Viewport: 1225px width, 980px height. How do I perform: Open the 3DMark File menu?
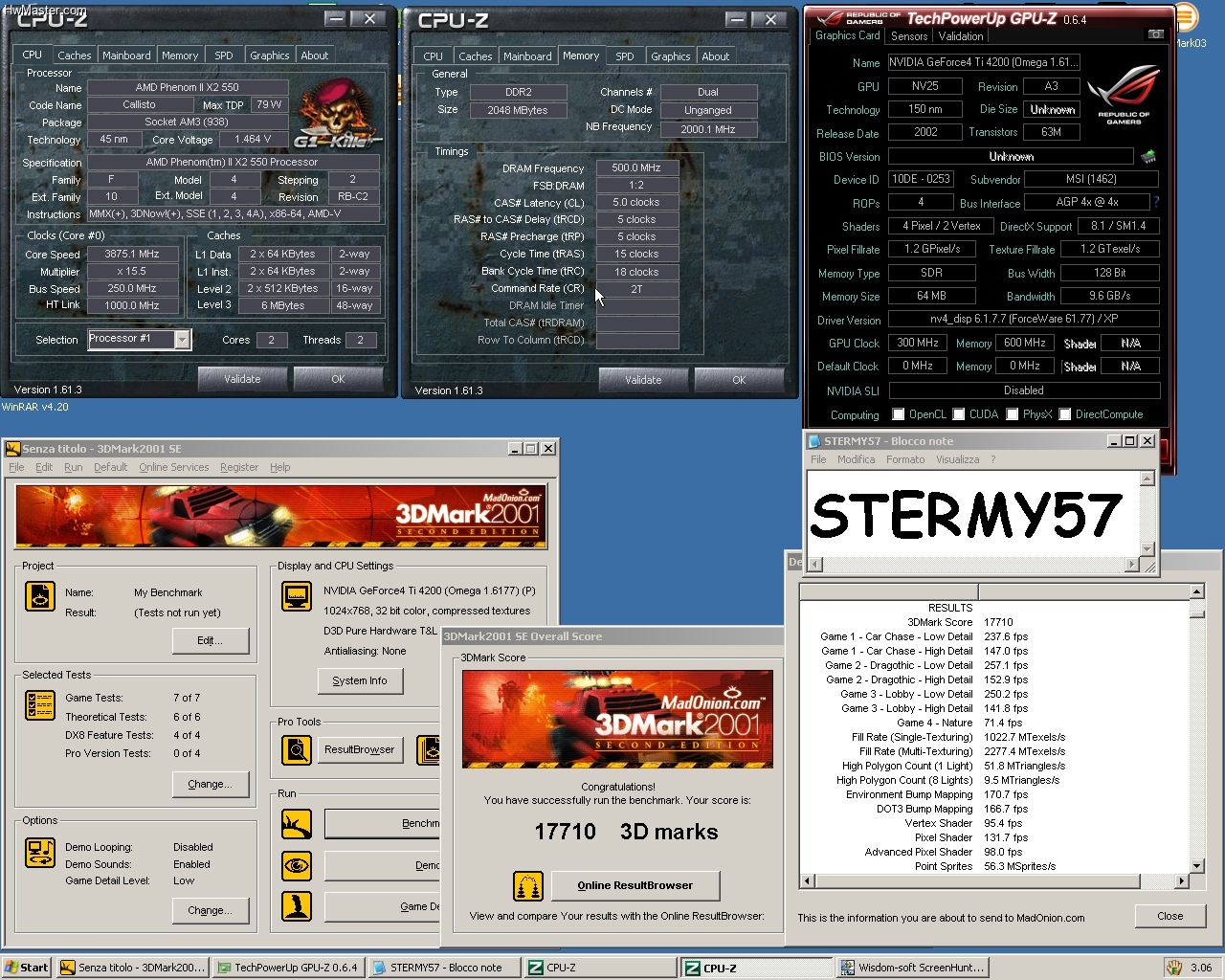pos(16,467)
